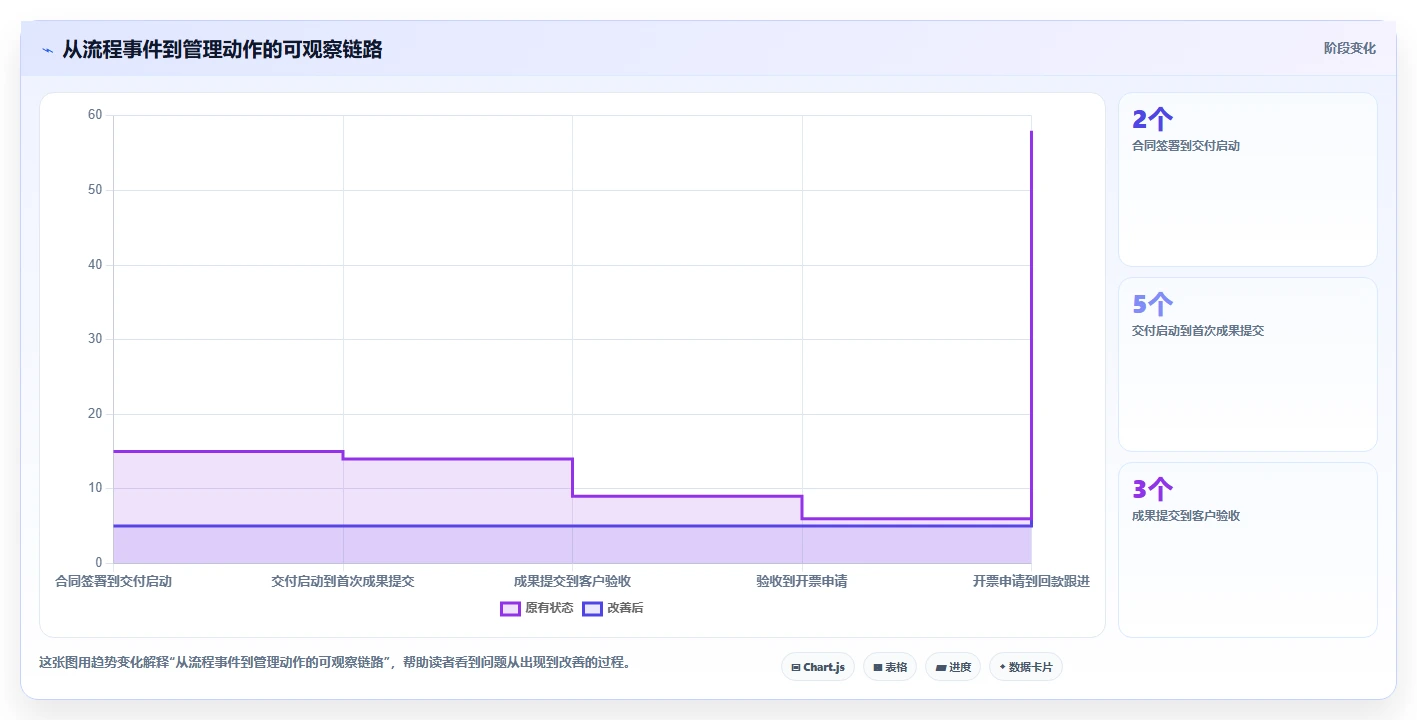Open the 5个 交付启动到首次成果提交 card
The image size is (1417, 720).
[x=1248, y=365]
